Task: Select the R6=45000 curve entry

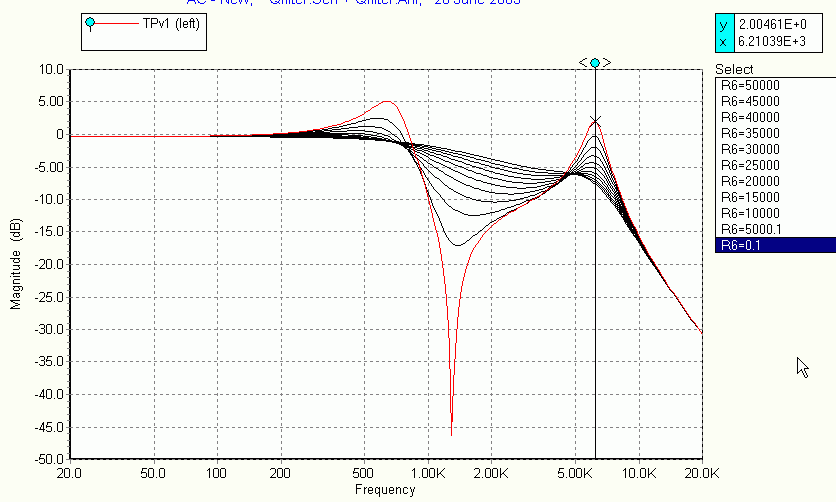Action: [x=776, y=101]
